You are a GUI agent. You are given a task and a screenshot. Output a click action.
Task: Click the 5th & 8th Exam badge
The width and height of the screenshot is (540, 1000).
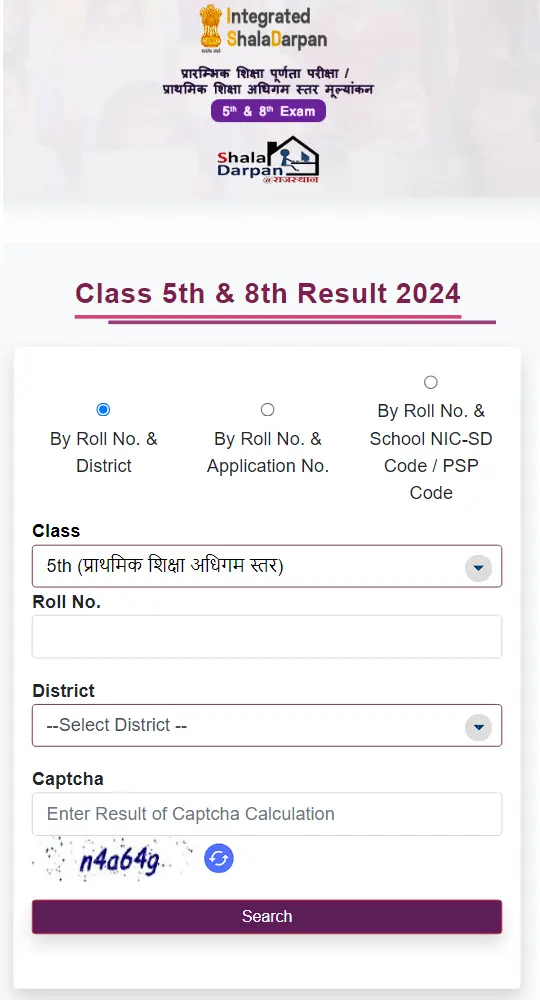[268, 111]
